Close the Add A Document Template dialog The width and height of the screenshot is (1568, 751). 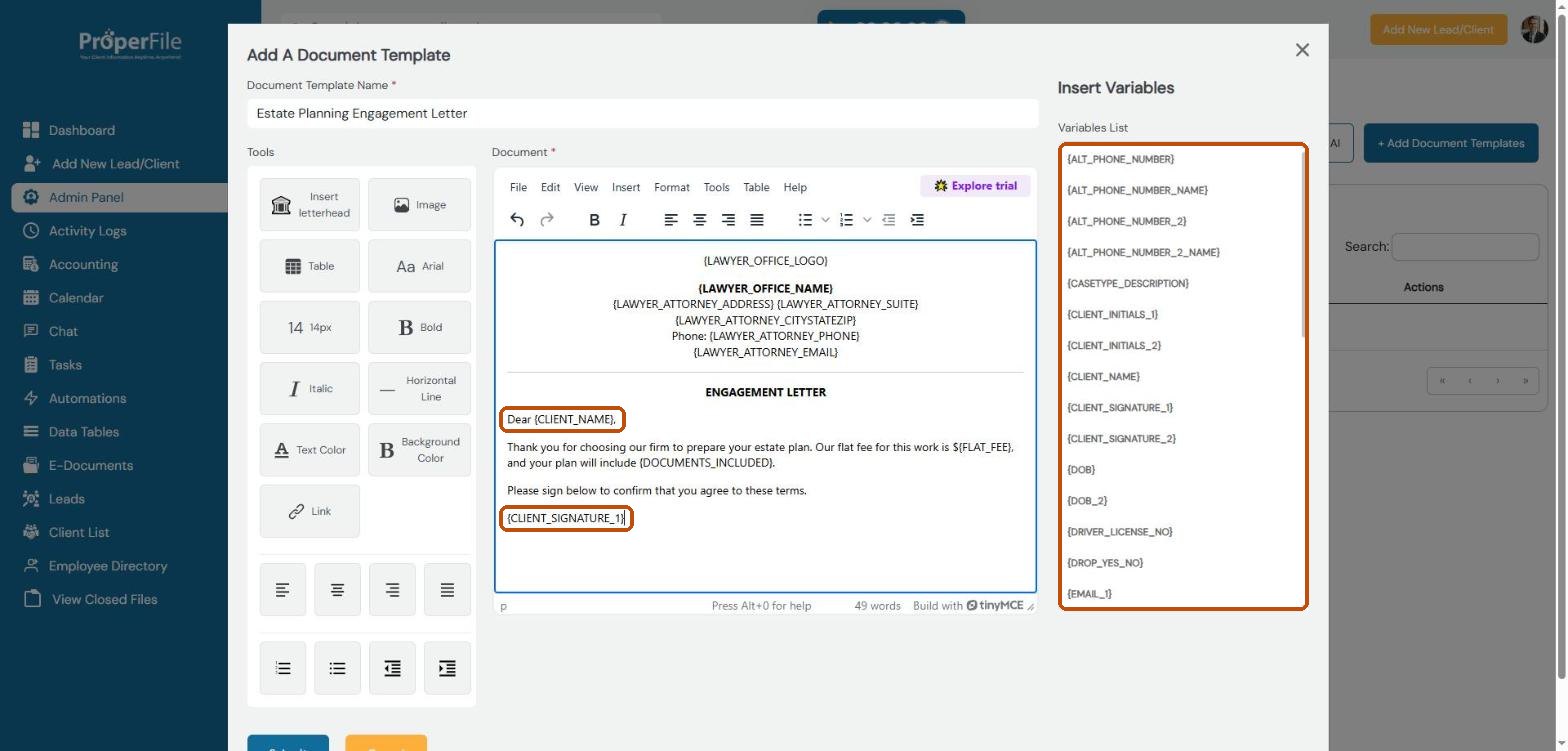point(1302,50)
